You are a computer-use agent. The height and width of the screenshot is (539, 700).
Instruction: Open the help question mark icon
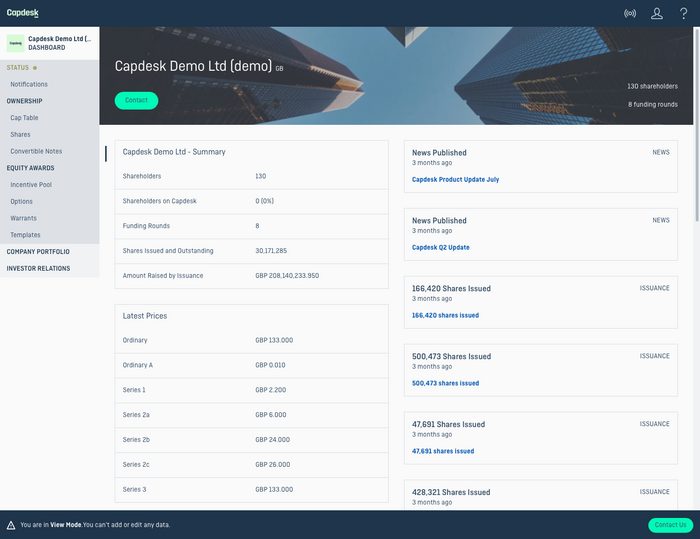click(684, 14)
